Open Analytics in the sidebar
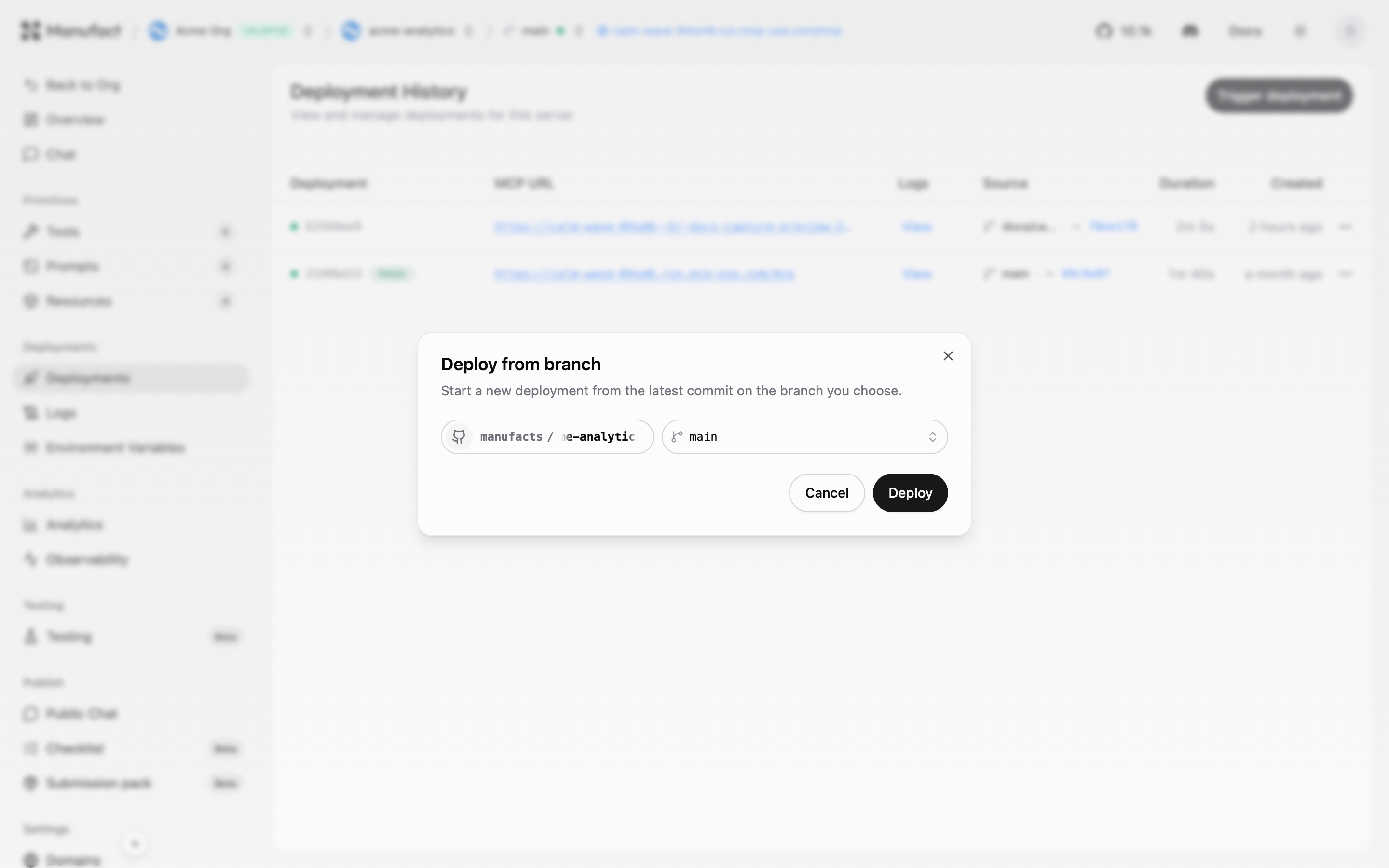 click(132, 525)
